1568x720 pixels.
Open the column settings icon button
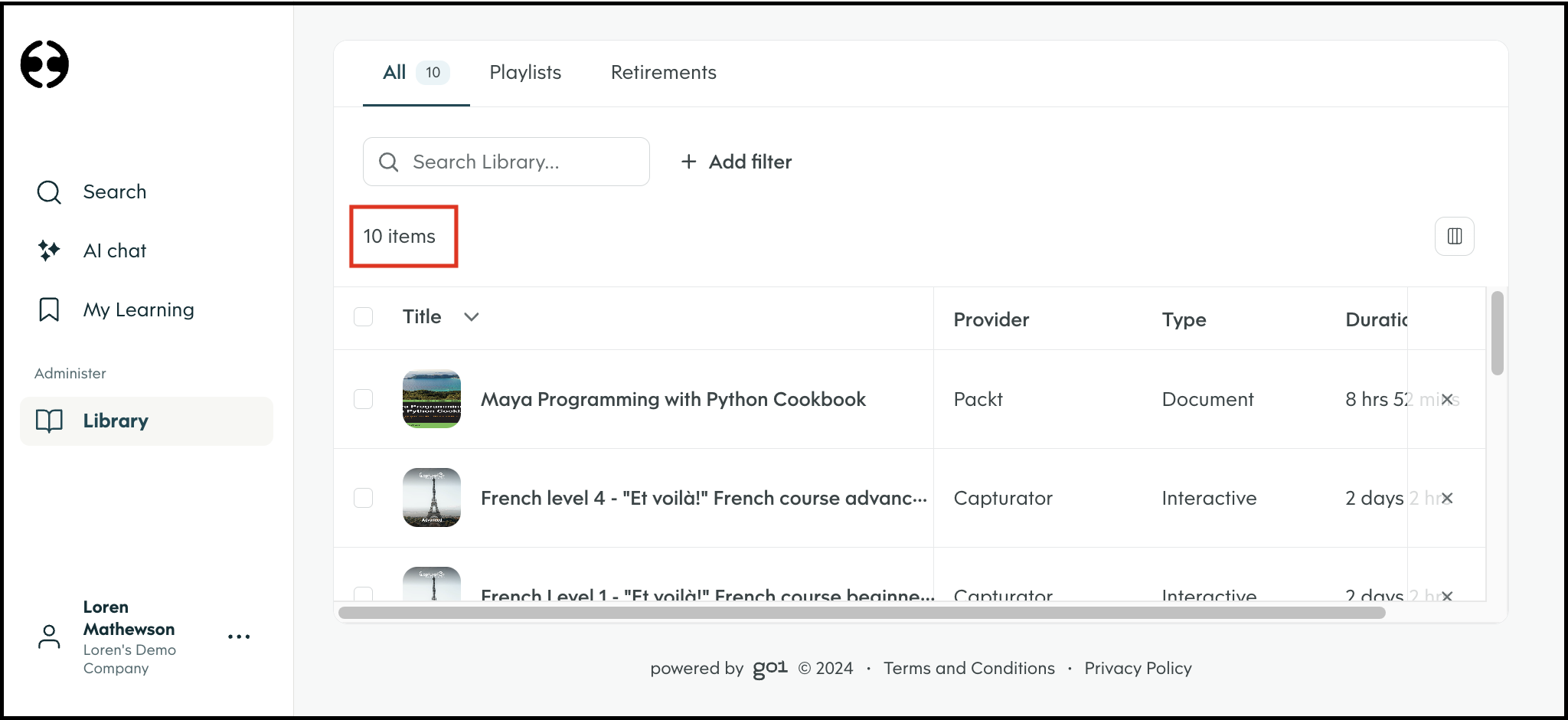(1455, 236)
